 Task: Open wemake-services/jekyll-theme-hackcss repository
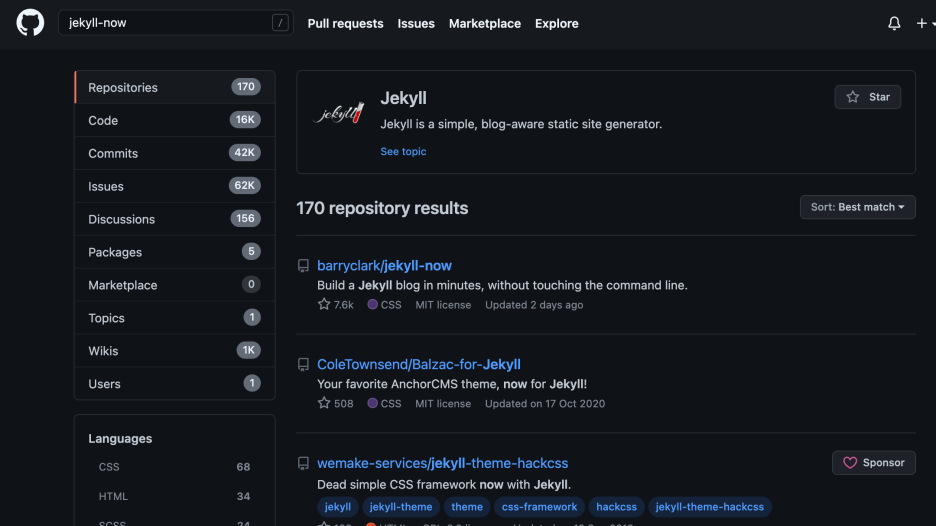pos(442,463)
